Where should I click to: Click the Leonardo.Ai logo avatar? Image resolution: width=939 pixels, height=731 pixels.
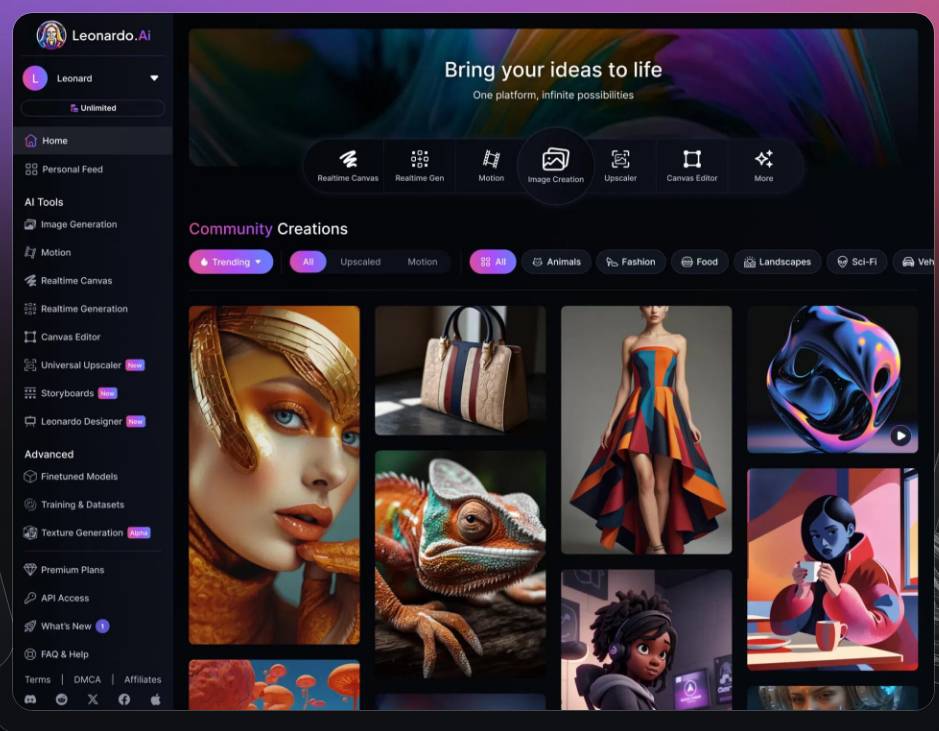pyautogui.click(x=51, y=35)
